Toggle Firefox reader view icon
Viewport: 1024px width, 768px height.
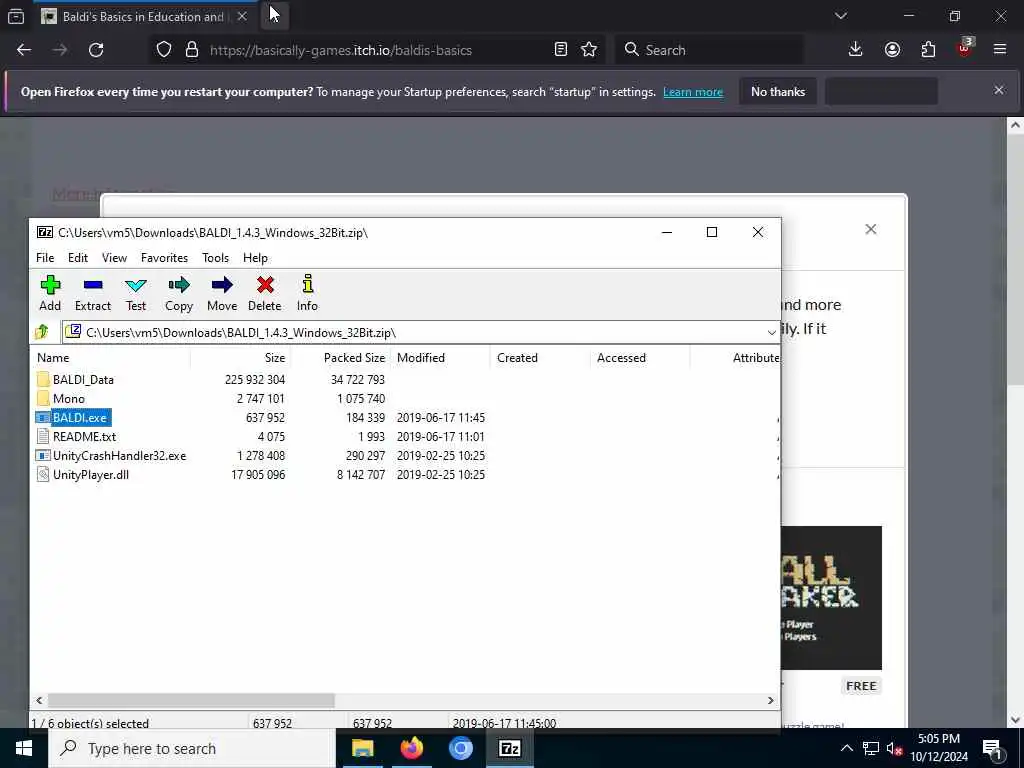pyautogui.click(x=560, y=50)
